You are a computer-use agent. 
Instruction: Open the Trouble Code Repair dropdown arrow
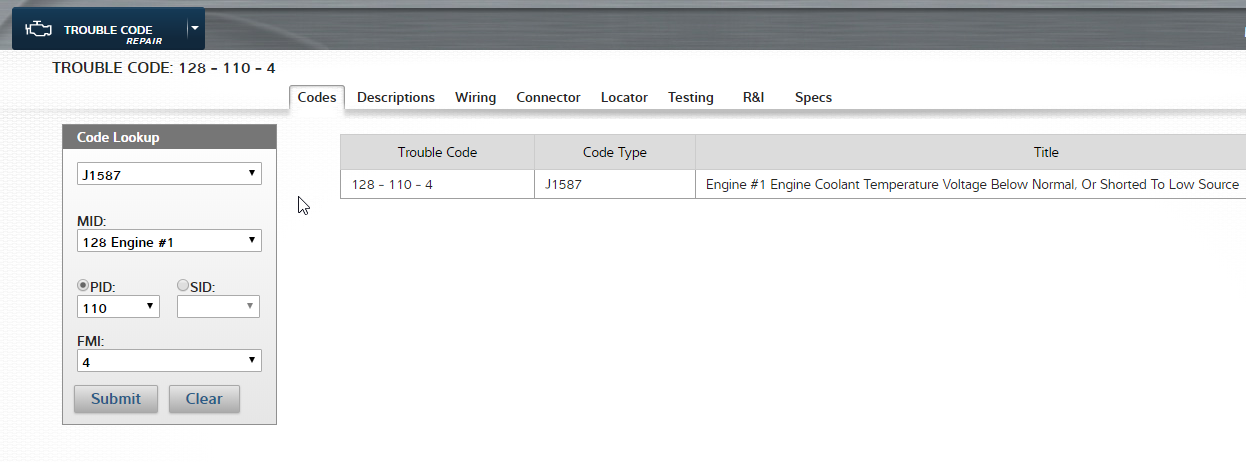point(194,28)
